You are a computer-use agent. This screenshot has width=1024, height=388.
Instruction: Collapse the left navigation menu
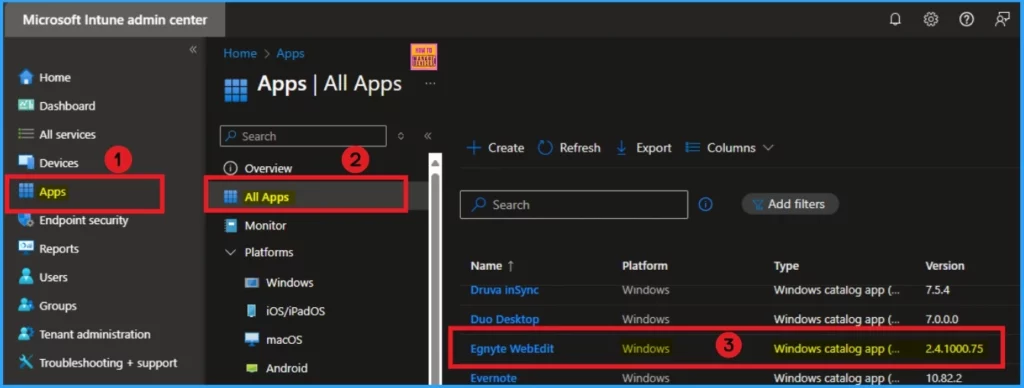pyautogui.click(x=193, y=50)
